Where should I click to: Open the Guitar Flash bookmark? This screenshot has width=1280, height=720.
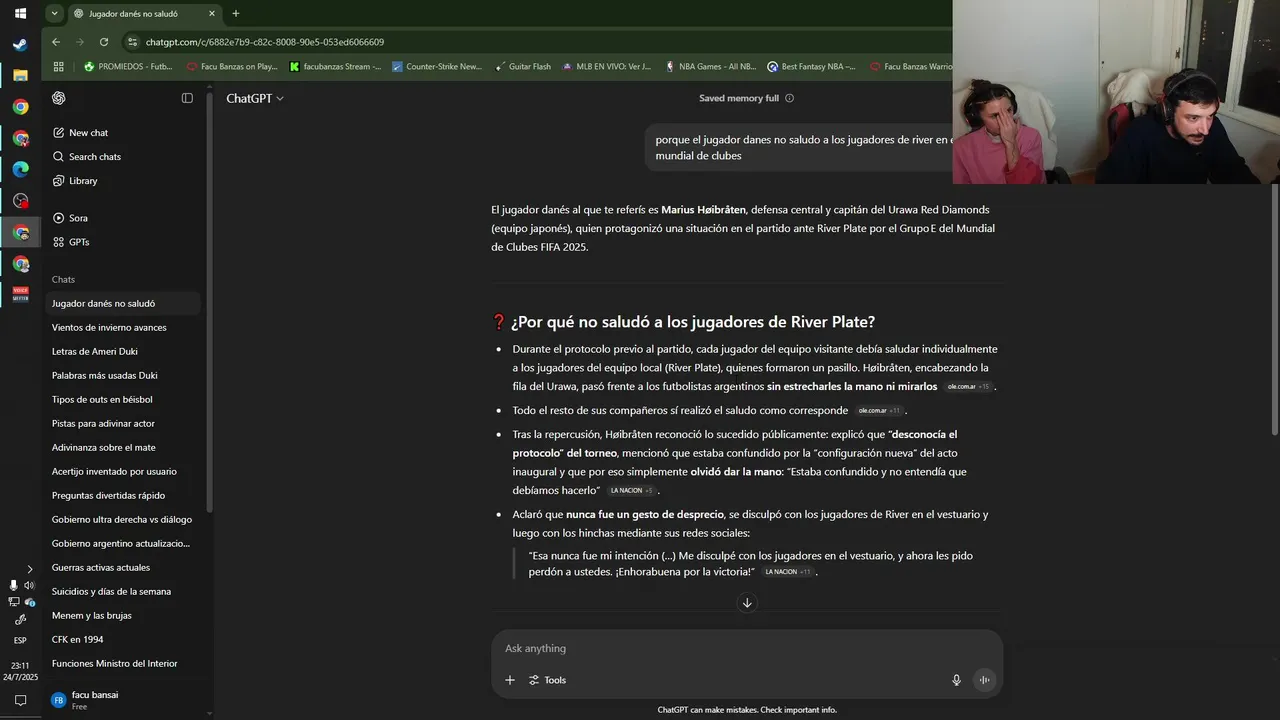pyautogui.click(x=522, y=67)
